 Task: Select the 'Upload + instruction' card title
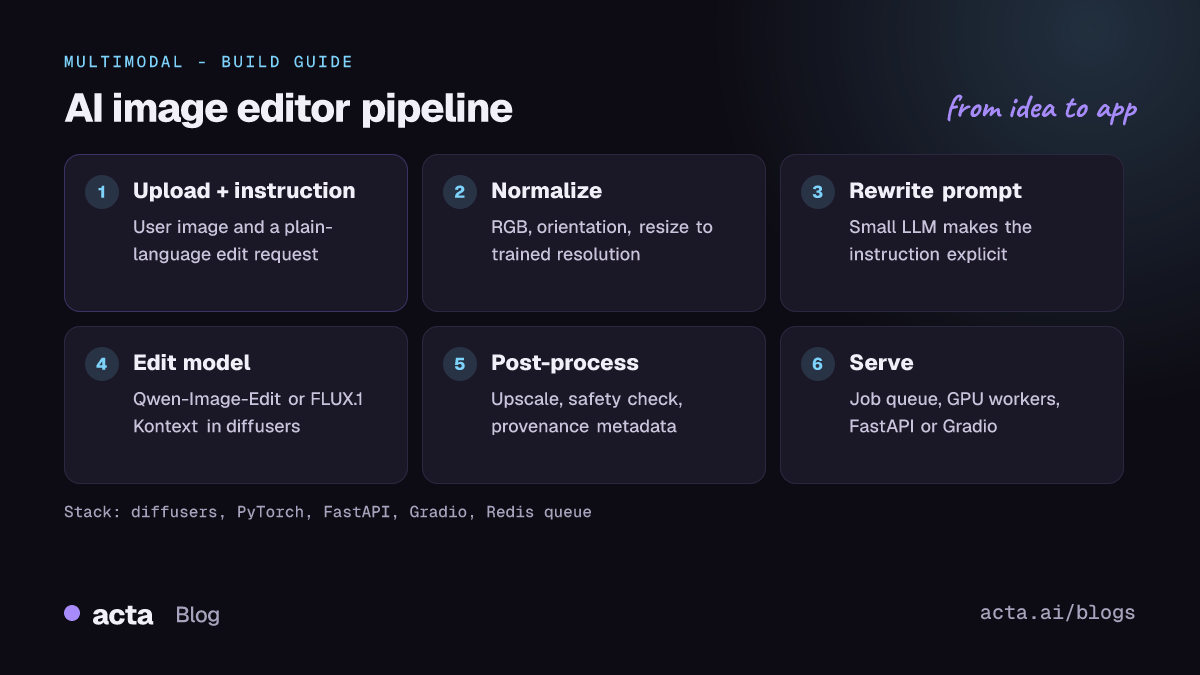pos(244,191)
